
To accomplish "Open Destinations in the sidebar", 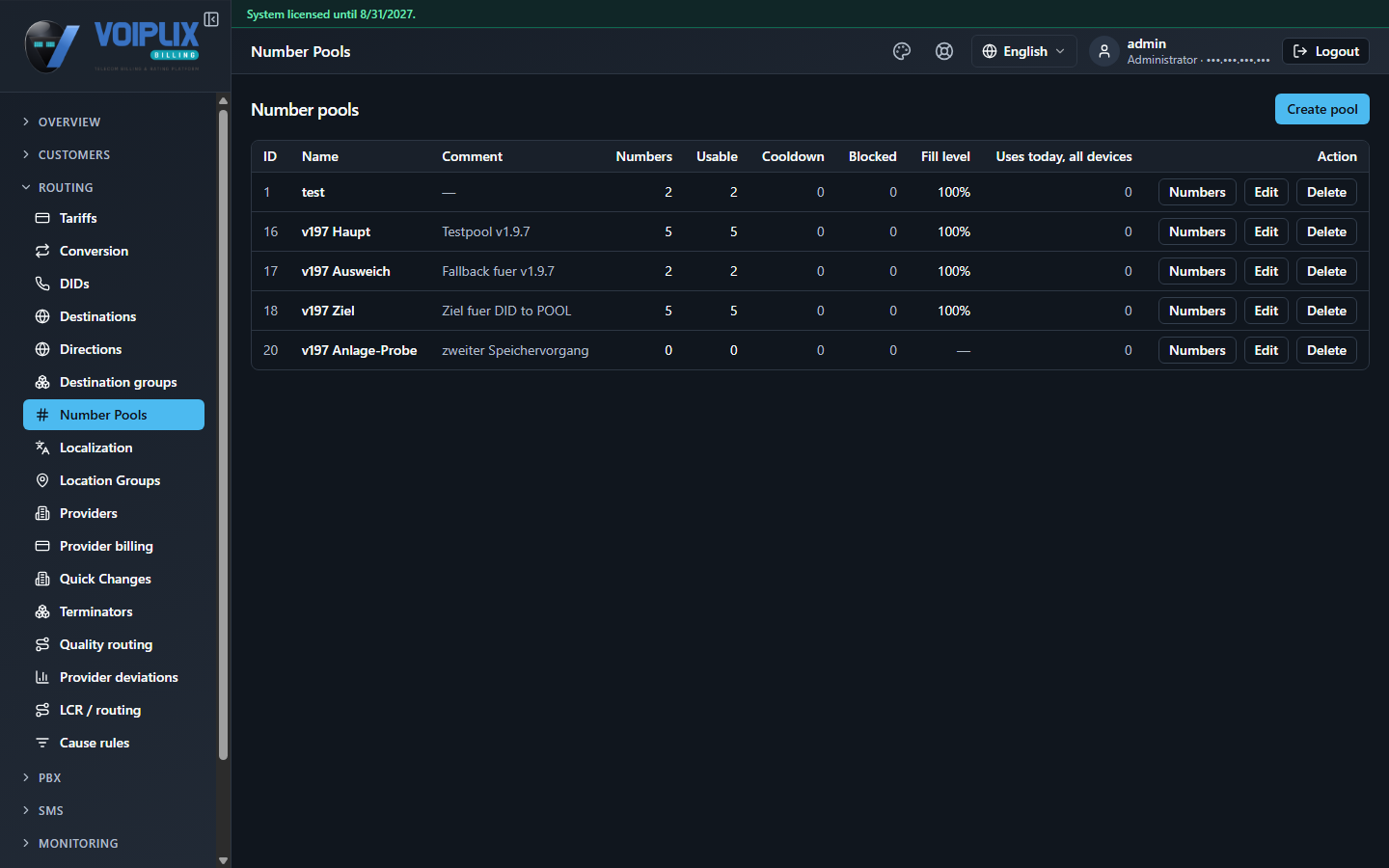I will tap(114, 316).
